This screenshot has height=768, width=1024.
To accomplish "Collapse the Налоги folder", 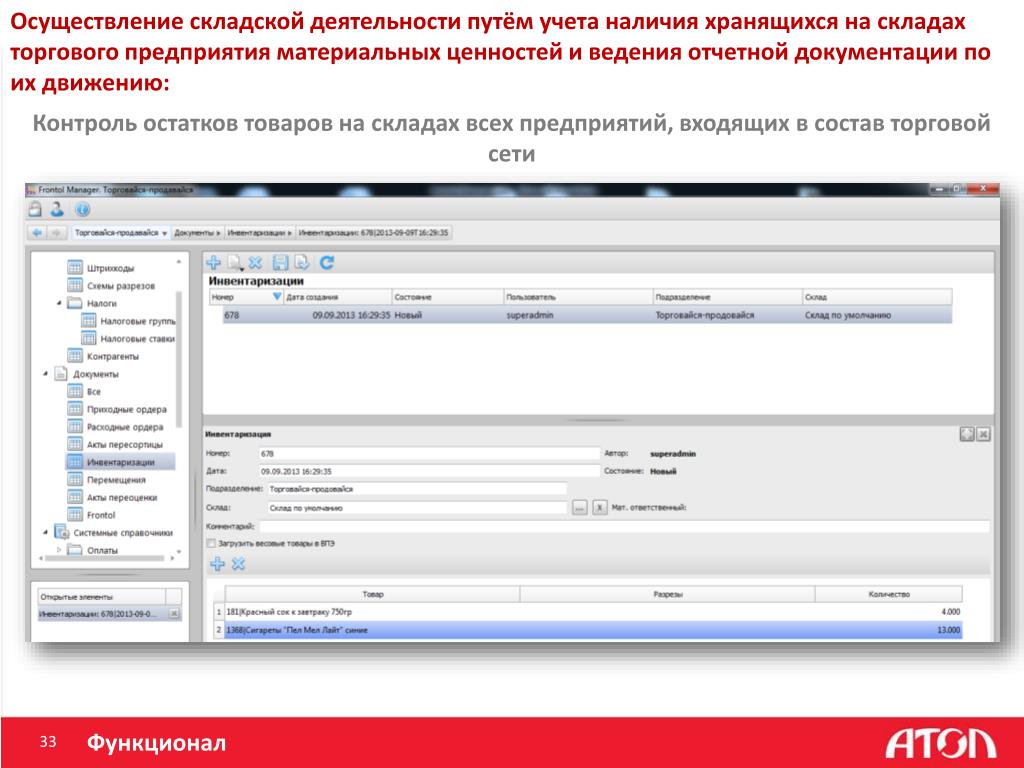I will coord(59,303).
